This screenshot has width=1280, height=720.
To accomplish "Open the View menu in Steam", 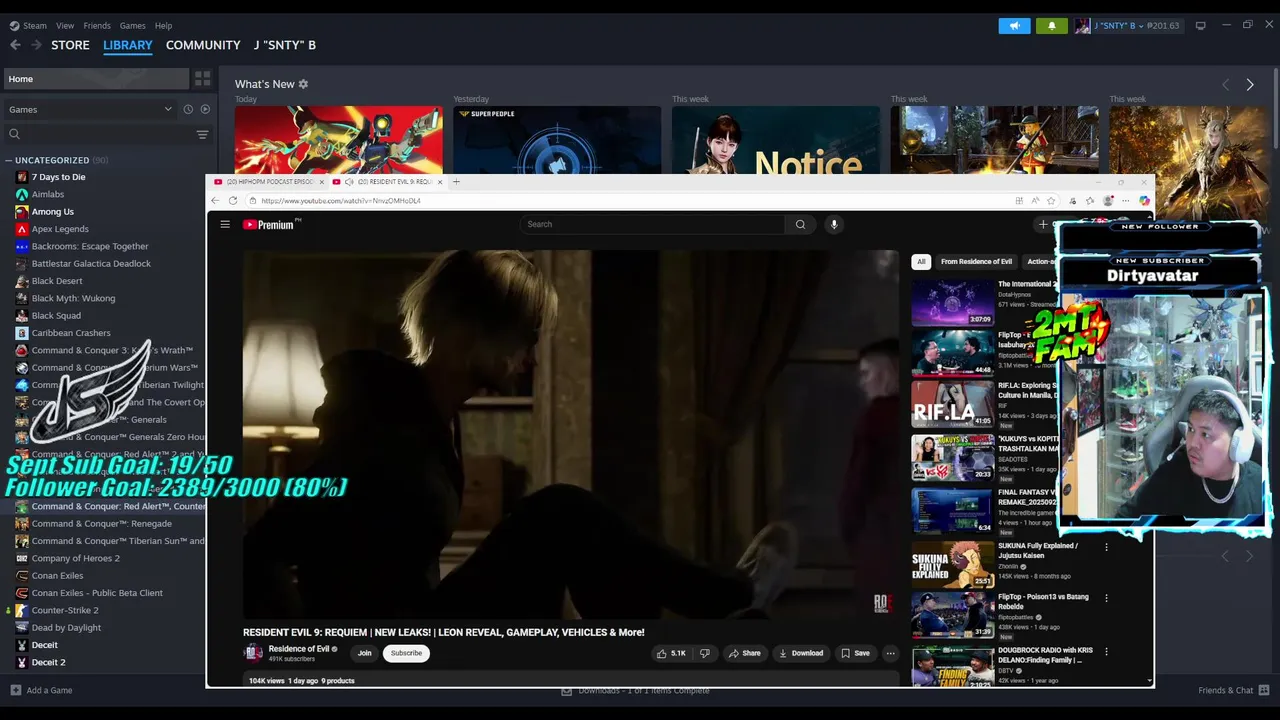I will (65, 26).
